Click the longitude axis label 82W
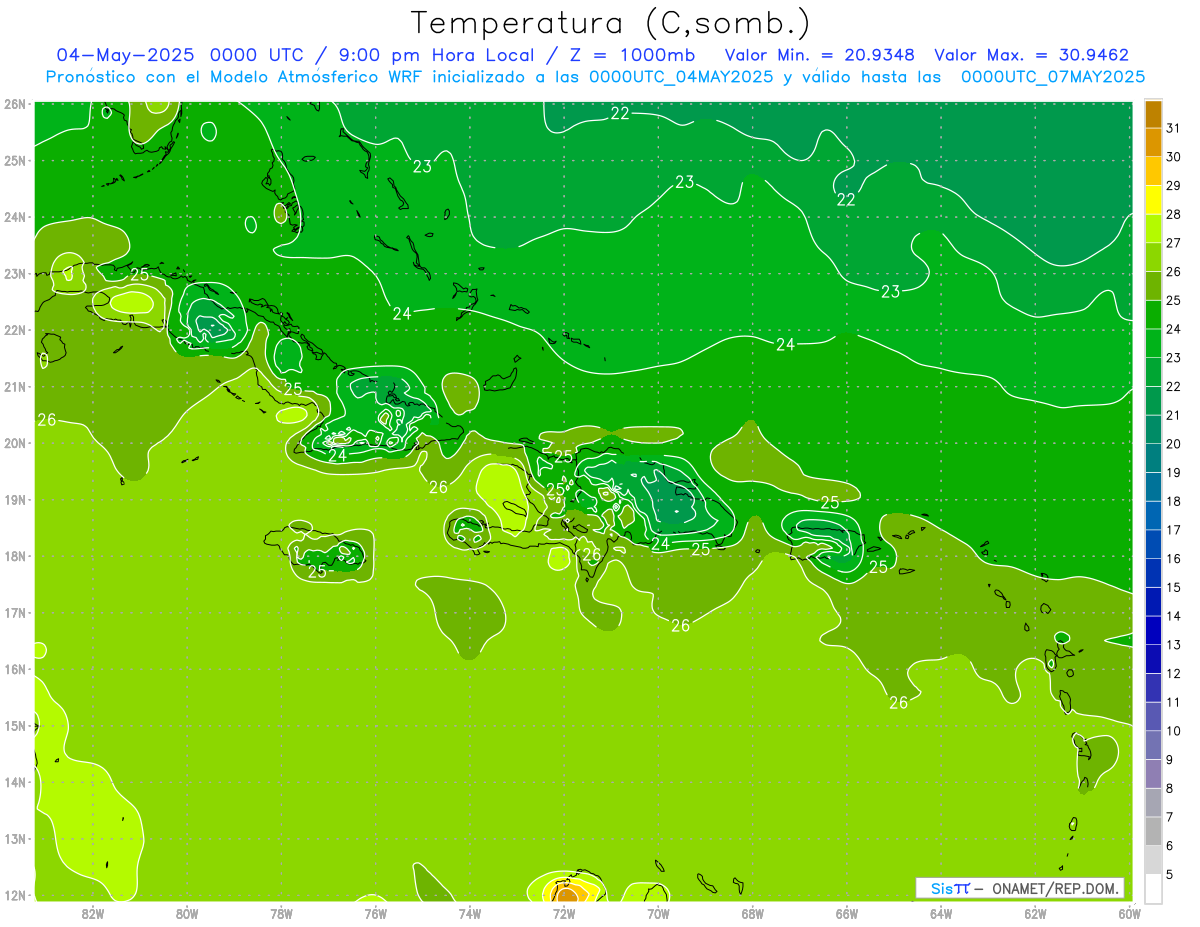Viewport: 1200px width, 927px height. pos(93,913)
